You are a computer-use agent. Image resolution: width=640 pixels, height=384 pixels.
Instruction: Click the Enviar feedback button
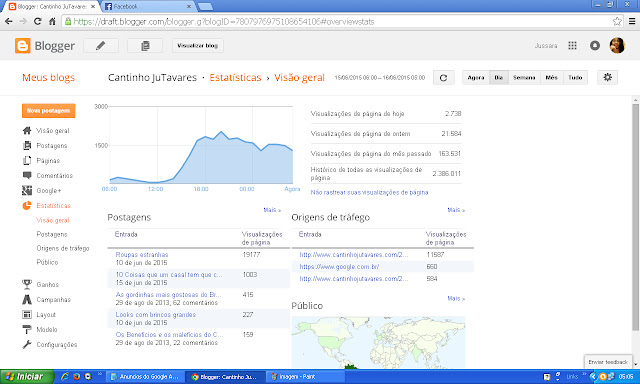608,362
